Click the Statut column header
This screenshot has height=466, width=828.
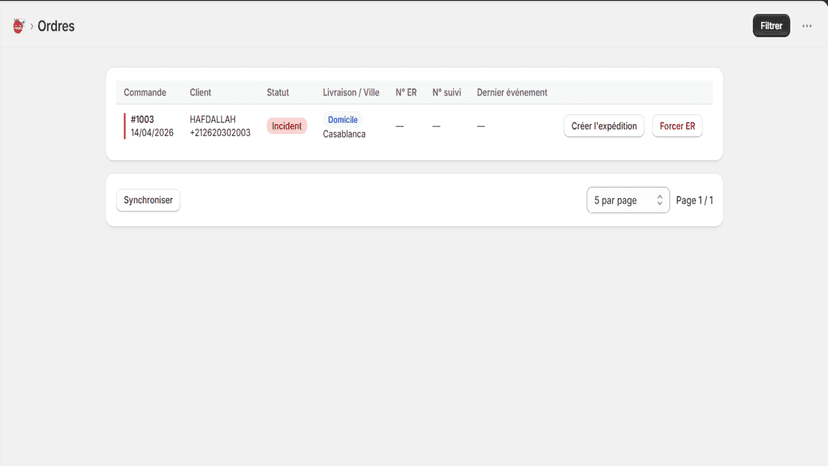click(278, 92)
